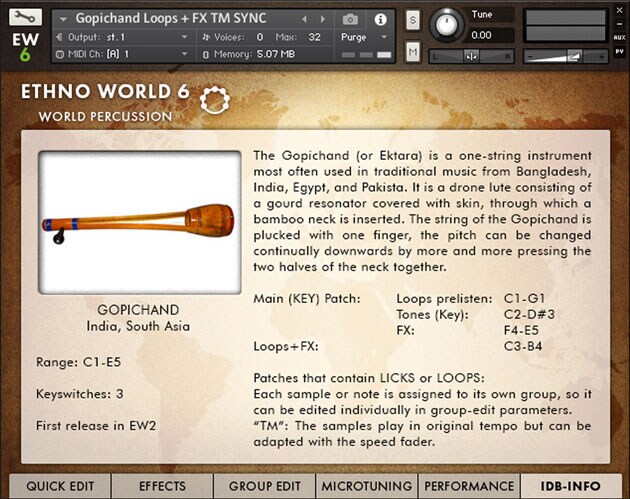Adjust the volume slider handle
Viewport: 630px width, 499px height.
[x=575, y=56]
